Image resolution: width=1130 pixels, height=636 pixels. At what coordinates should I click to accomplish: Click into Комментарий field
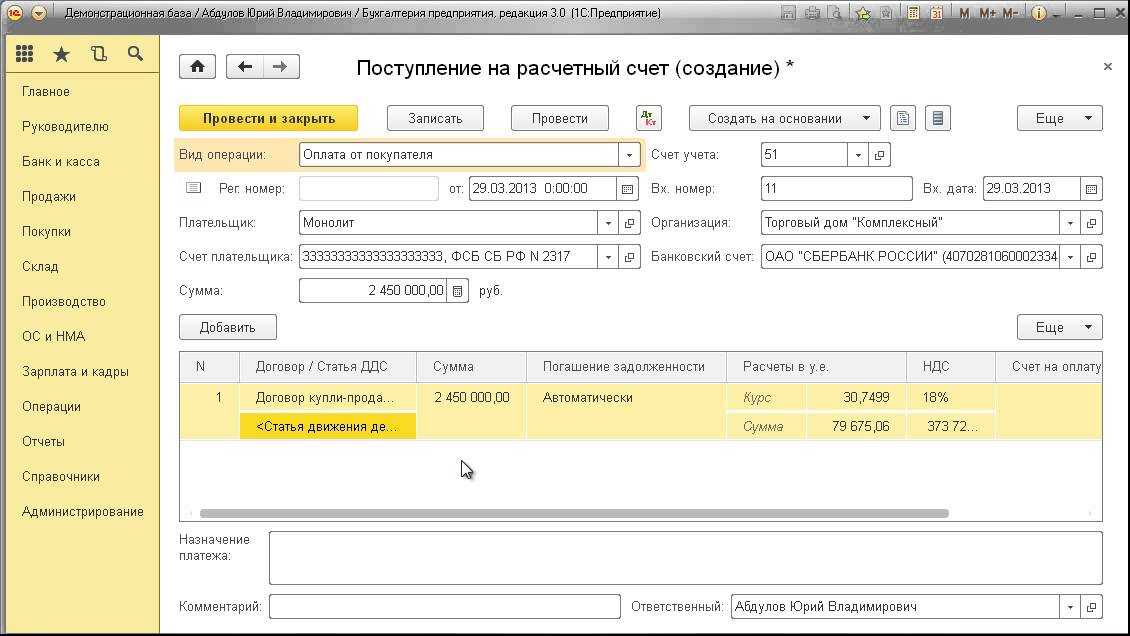click(x=445, y=607)
